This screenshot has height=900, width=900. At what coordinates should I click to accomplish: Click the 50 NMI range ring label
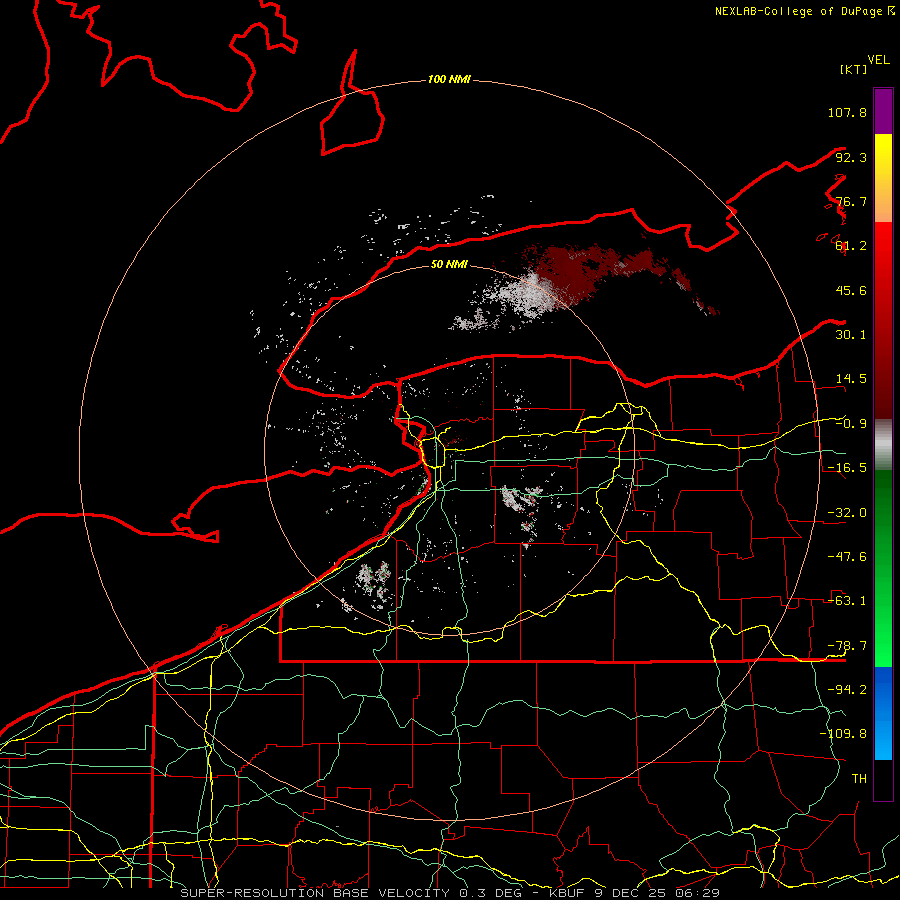click(x=449, y=264)
